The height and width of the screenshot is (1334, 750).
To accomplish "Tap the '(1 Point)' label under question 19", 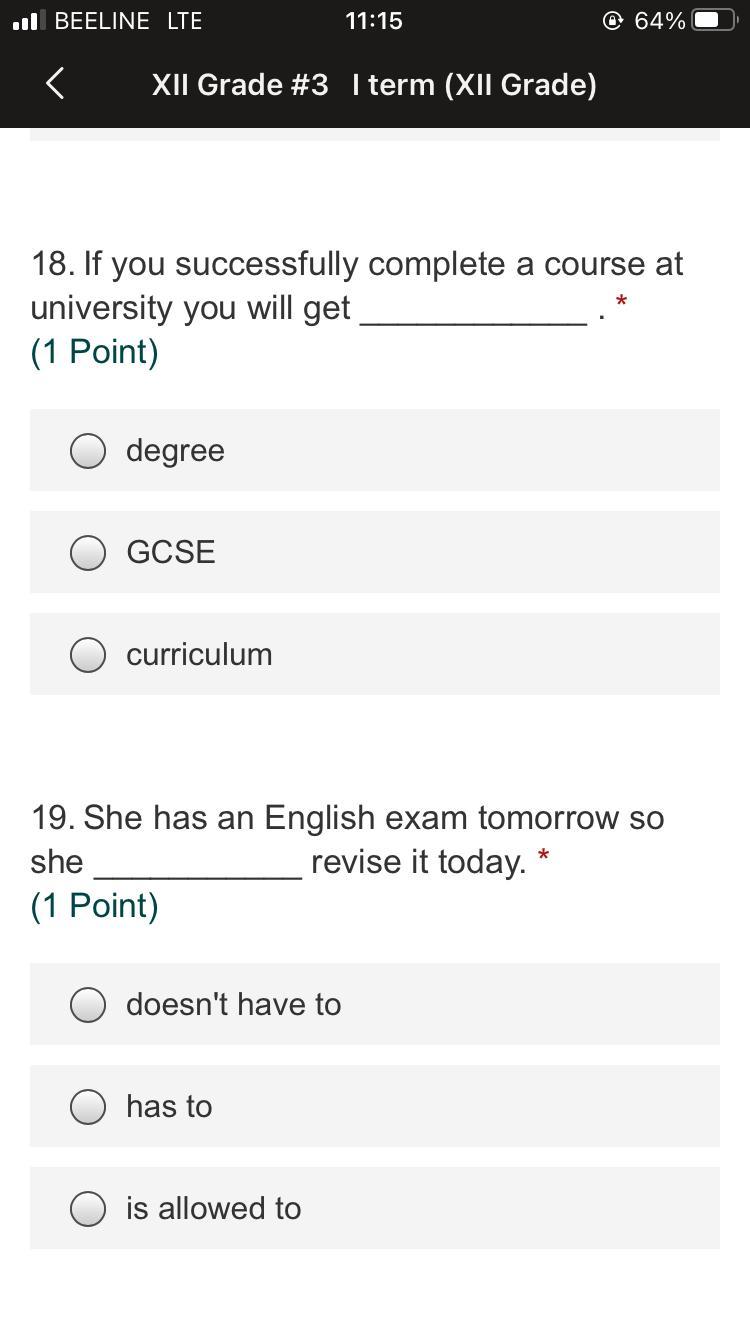I will (95, 906).
